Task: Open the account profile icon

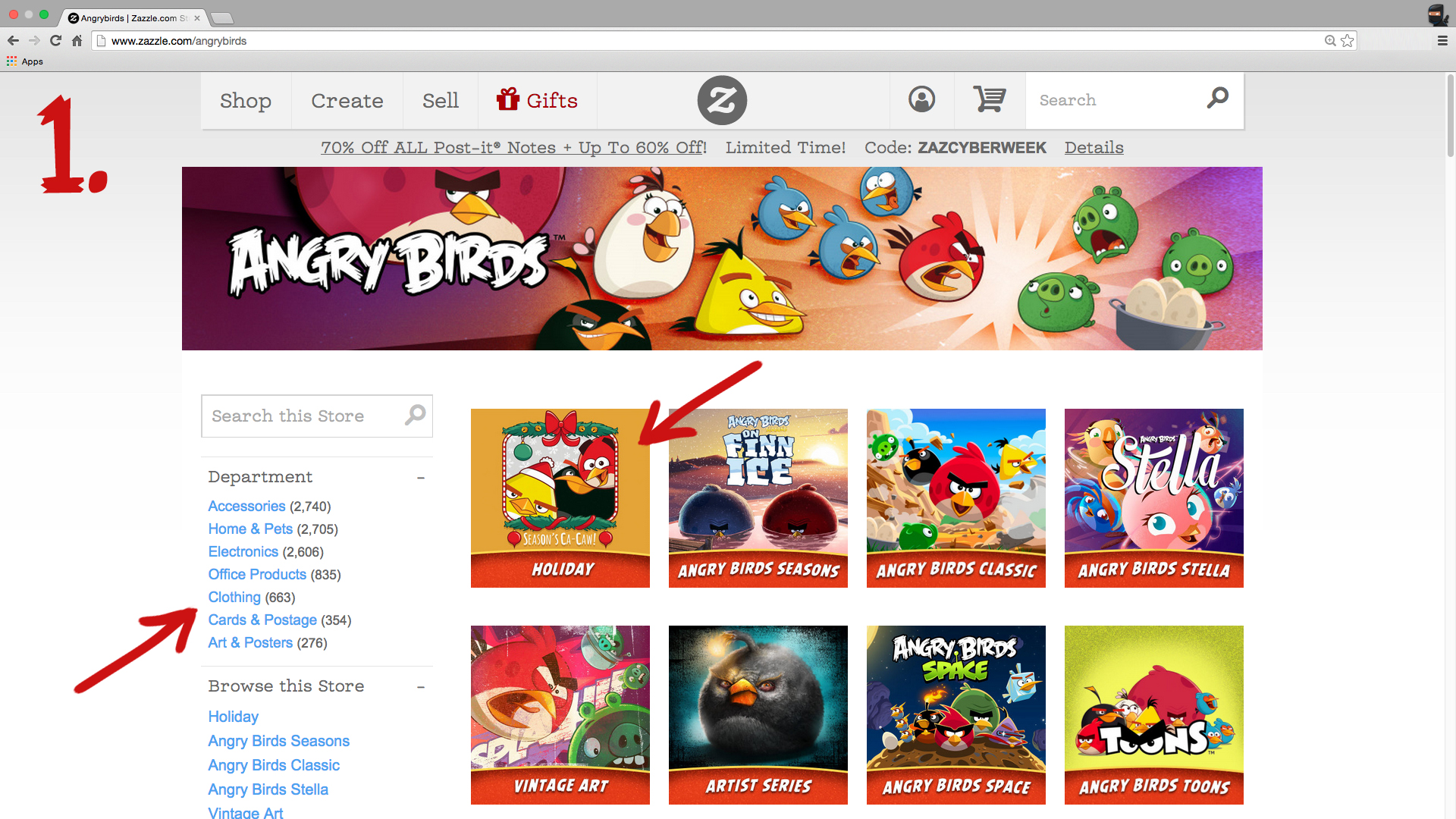Action: [x=921, y=99]
